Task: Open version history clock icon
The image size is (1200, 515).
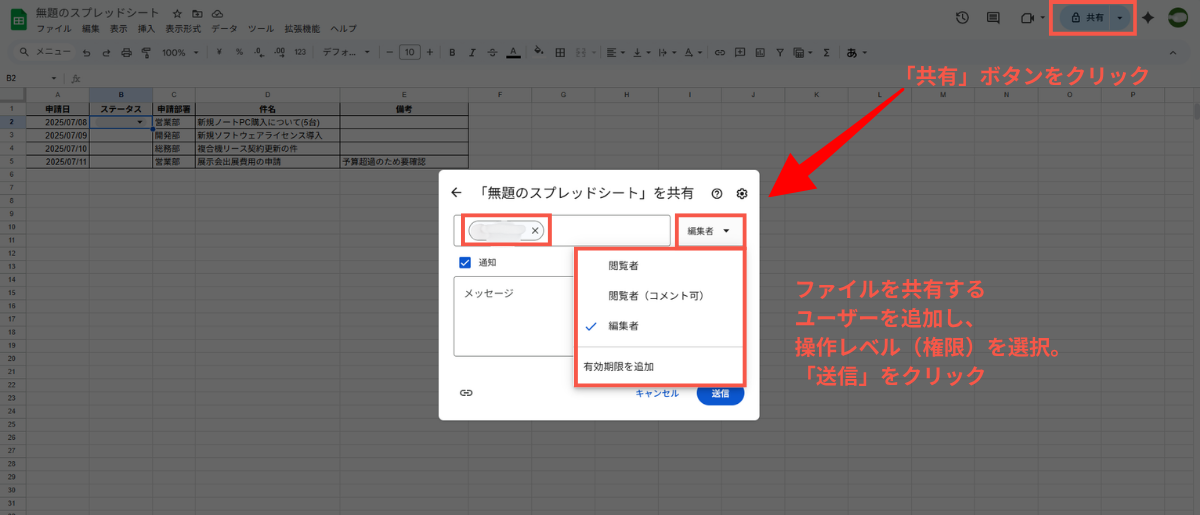Action: [962, 17]
